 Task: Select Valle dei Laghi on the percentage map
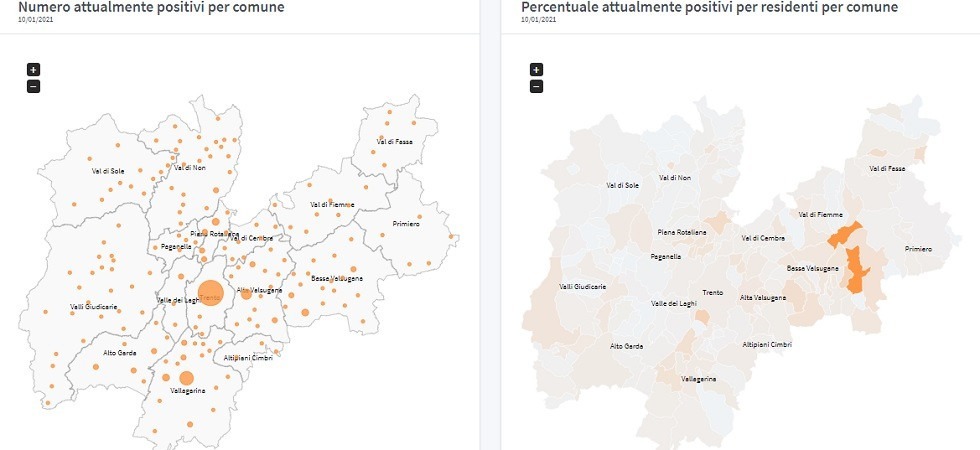pos(672,303)
